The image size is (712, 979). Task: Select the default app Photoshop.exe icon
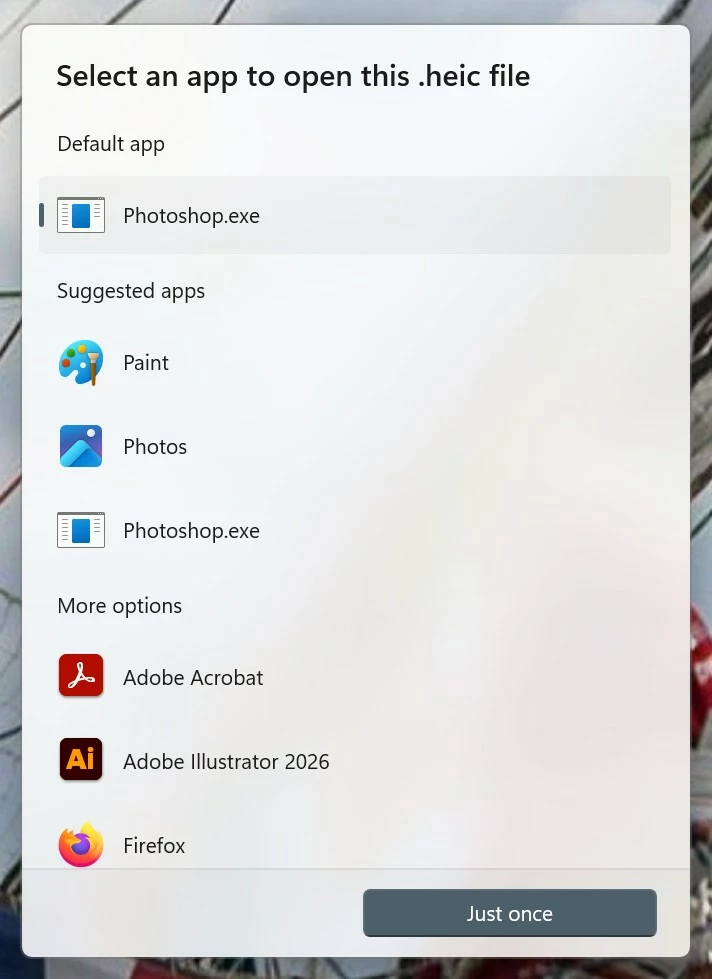81,215
